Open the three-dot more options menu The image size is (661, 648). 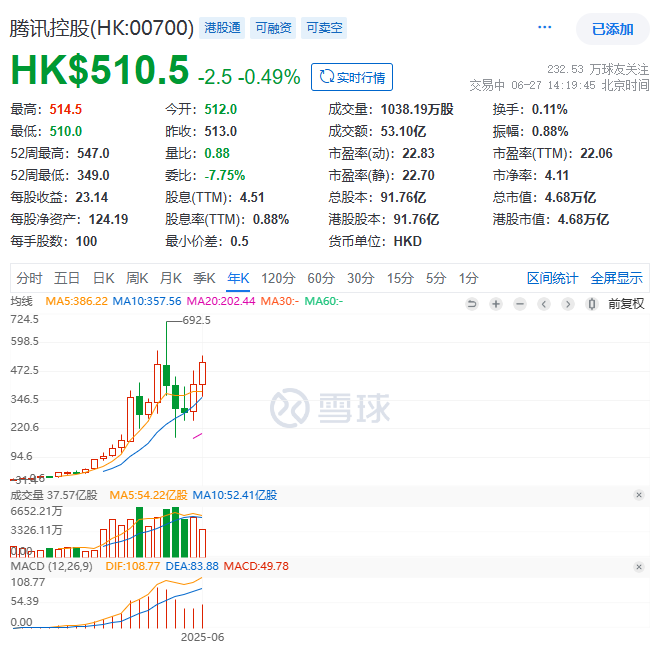(x=544, y=27)
